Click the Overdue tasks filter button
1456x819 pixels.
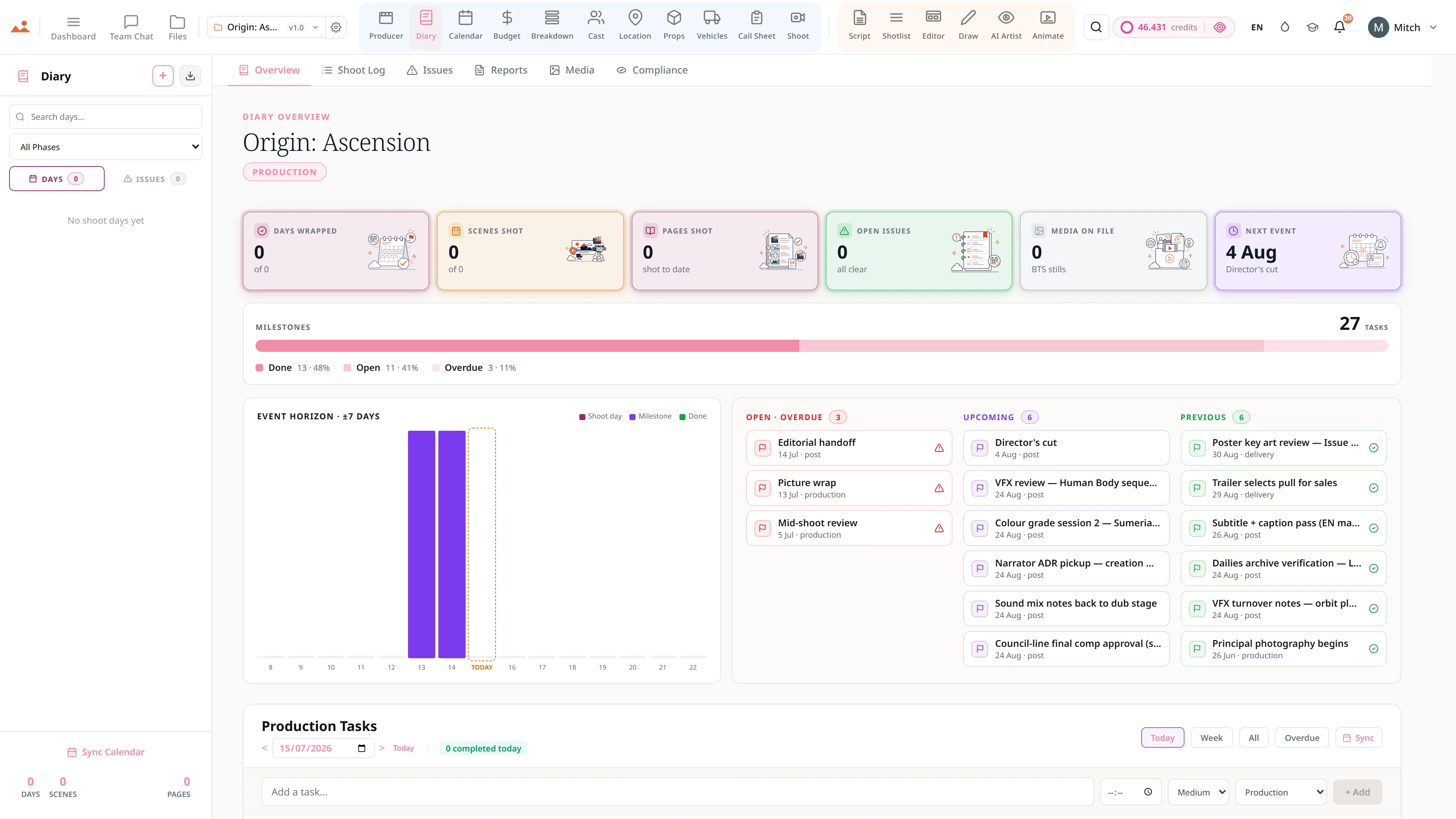point(1302,737)
